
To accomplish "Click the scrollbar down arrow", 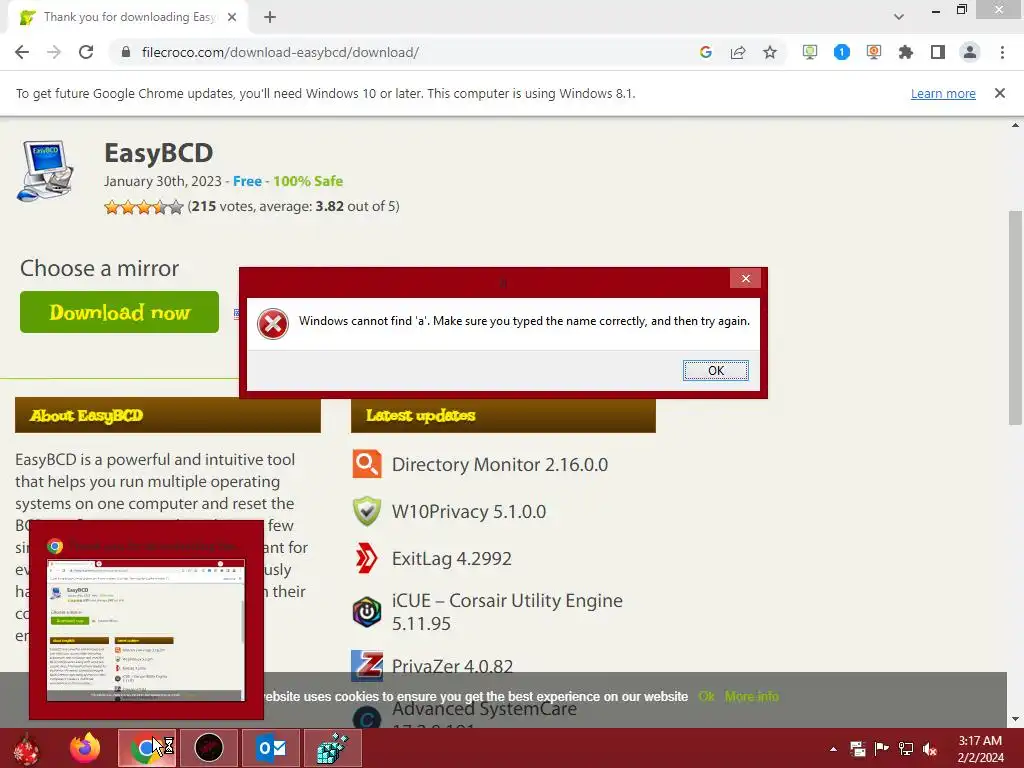I will (x=1015, y=720).
